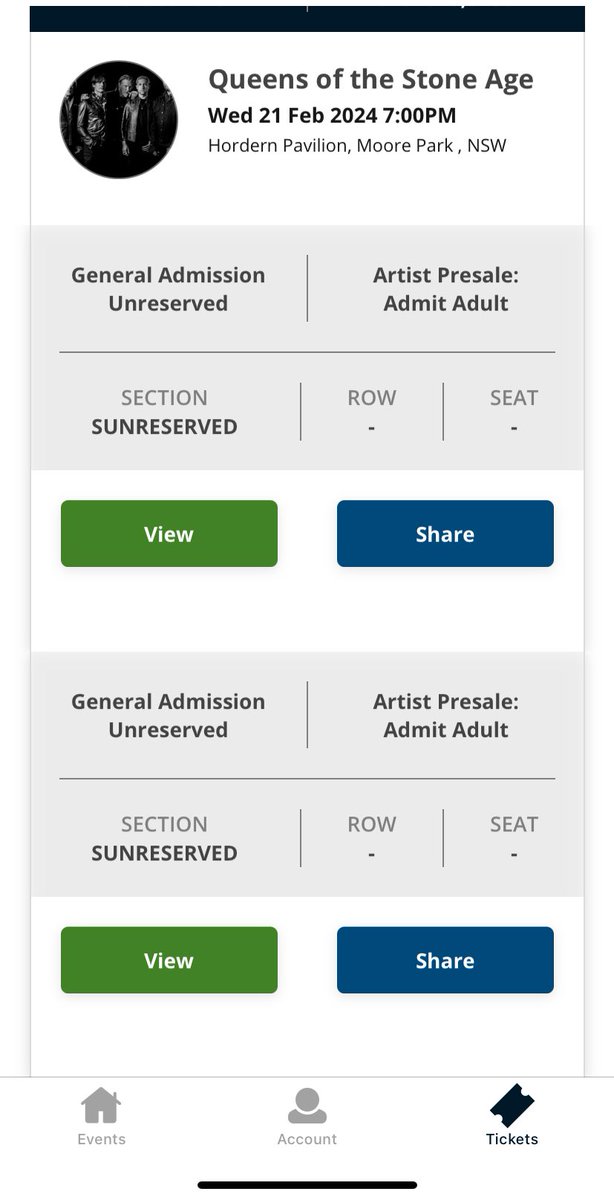This screenshot has height=1200, width=614.
Task: Click first ticket's SECTION SUNRESERVED field
Action: coord(164,412)
